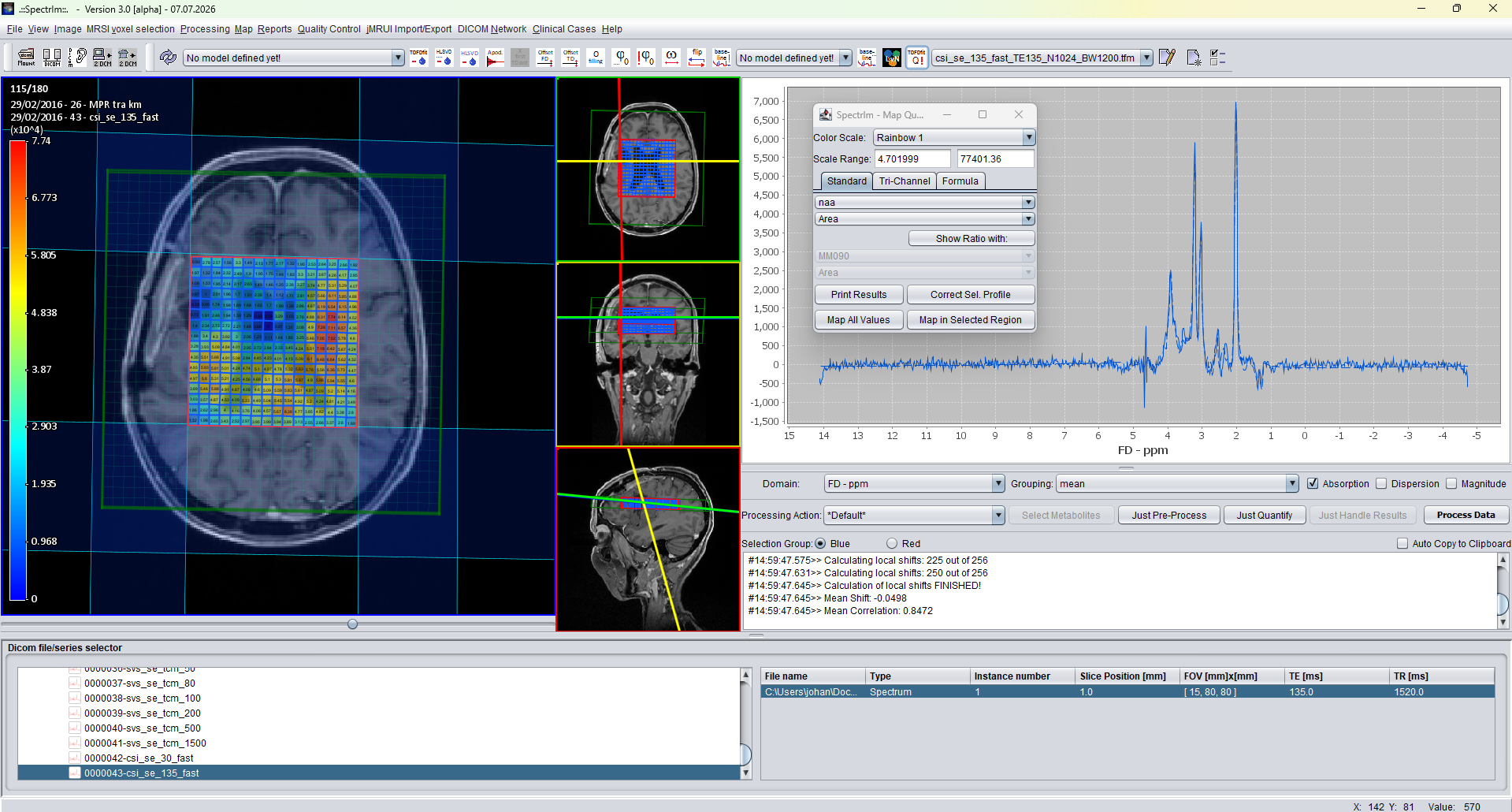Click the Map All Values button
The height and width of the screenshot is (812, 1512).
858,319
